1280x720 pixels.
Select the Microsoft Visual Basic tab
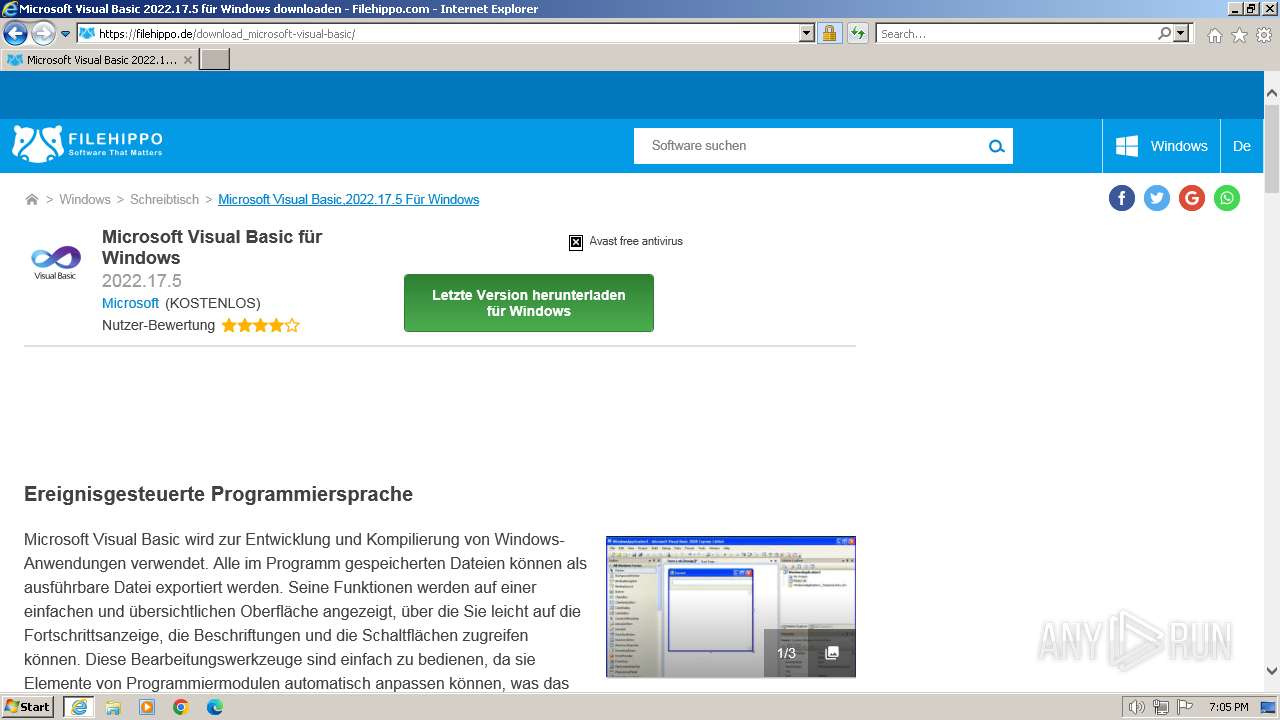(x=100, y=59)
